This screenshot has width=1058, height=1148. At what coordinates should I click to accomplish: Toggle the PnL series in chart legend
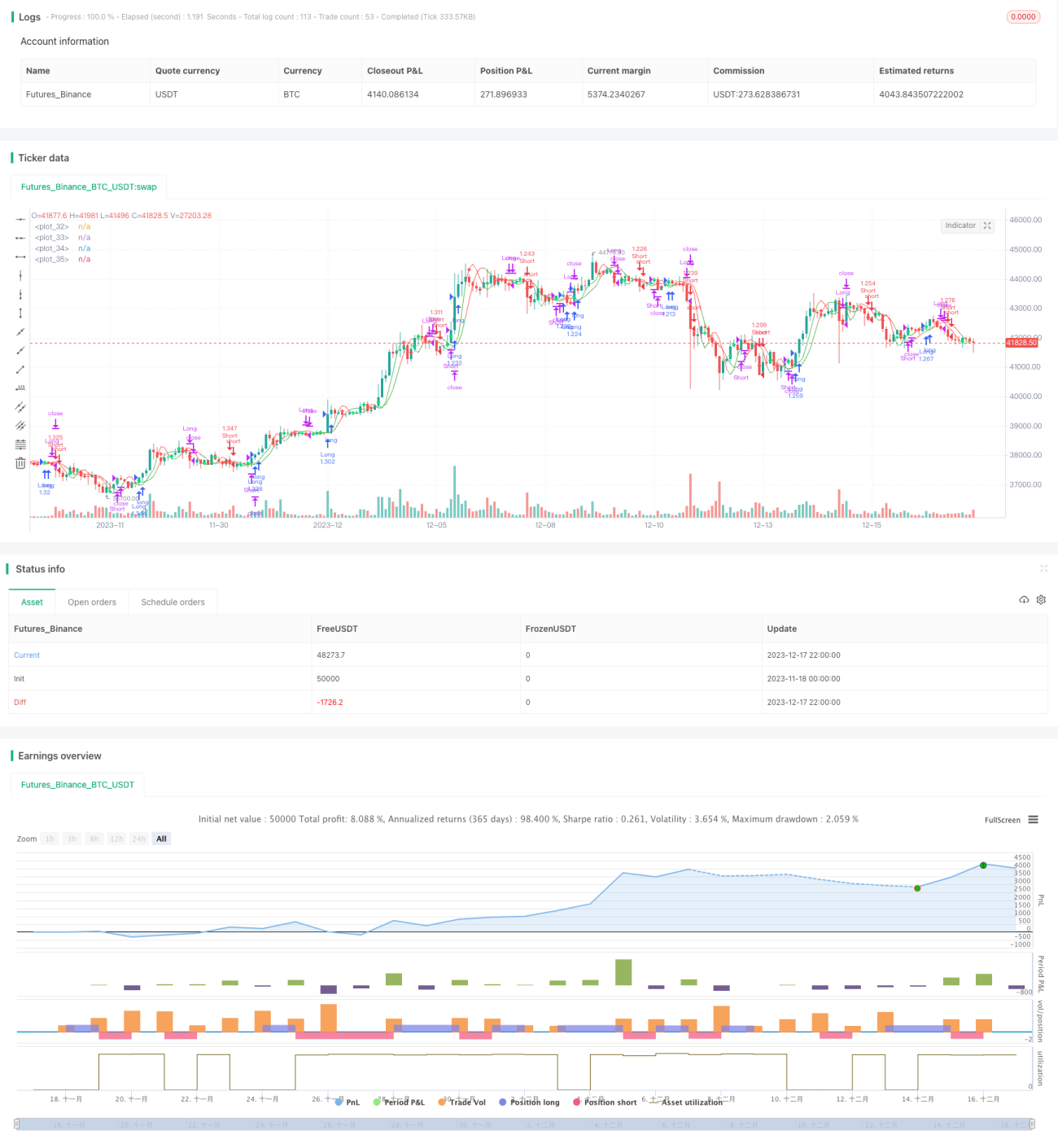pyautogui.click(x=347, y=1102)
